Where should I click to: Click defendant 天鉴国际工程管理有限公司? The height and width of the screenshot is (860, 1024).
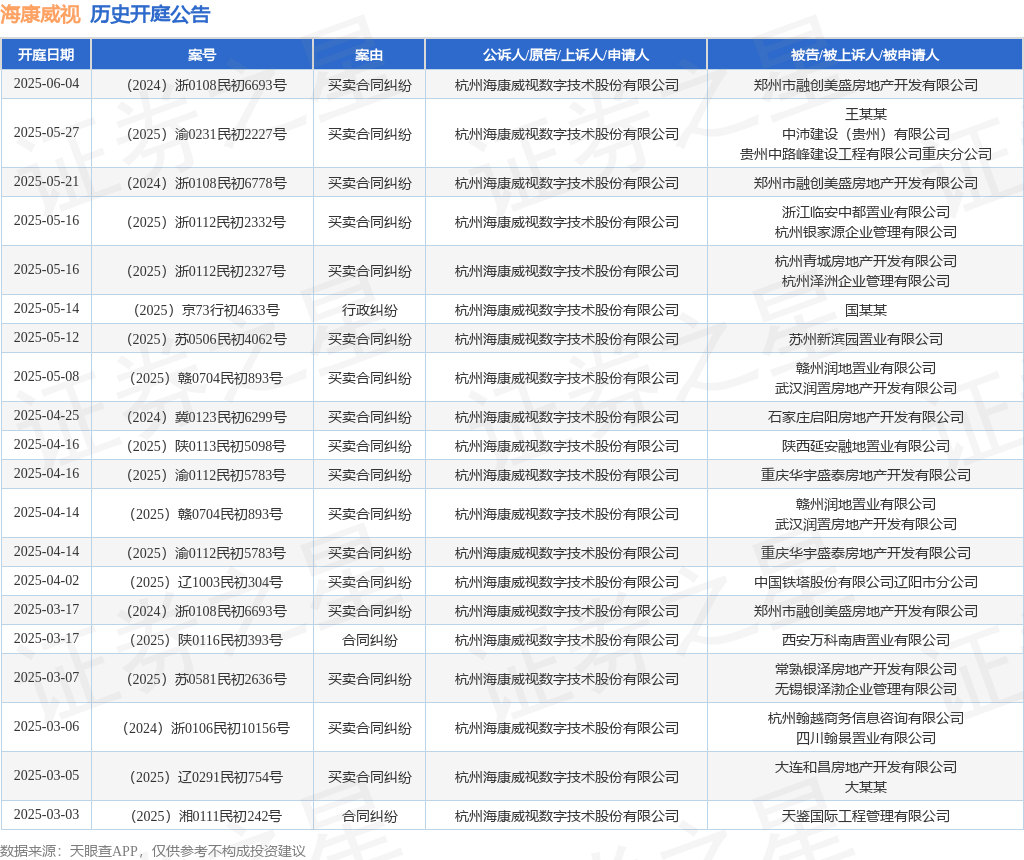865,816
